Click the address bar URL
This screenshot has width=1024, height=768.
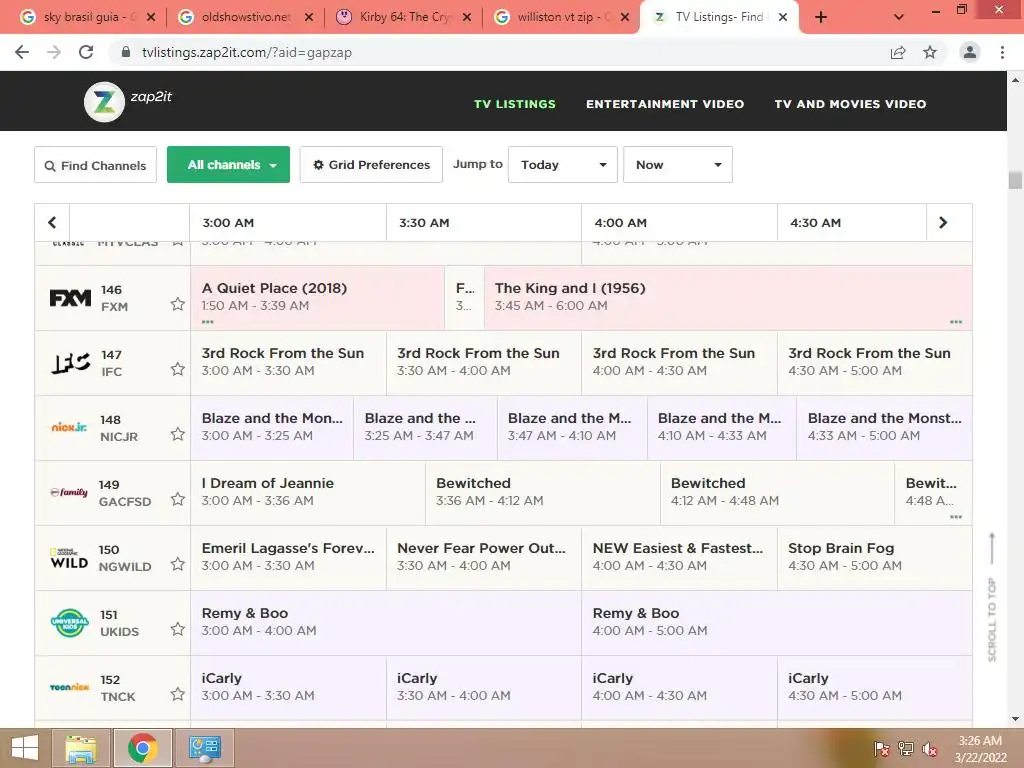(247, 52)
